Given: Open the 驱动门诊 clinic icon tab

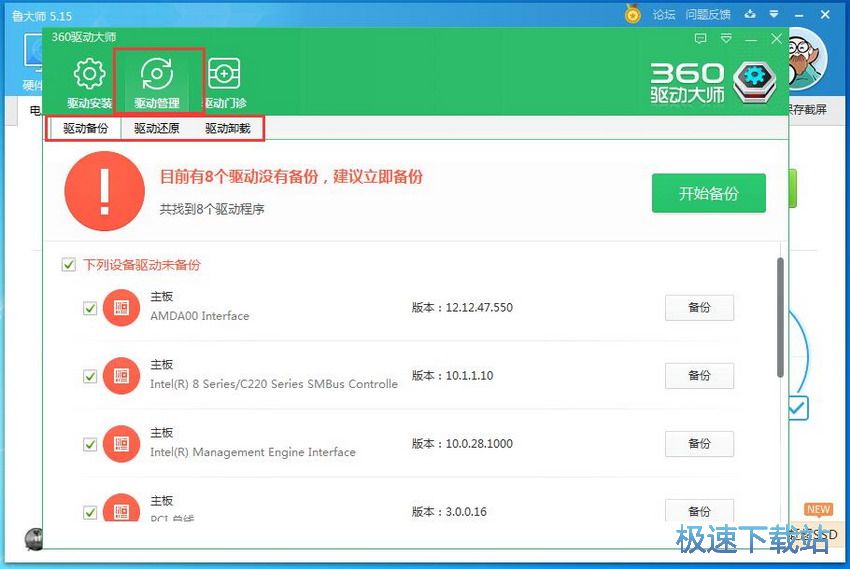Looking at the screenshot, I should click(x=224, y=82).
